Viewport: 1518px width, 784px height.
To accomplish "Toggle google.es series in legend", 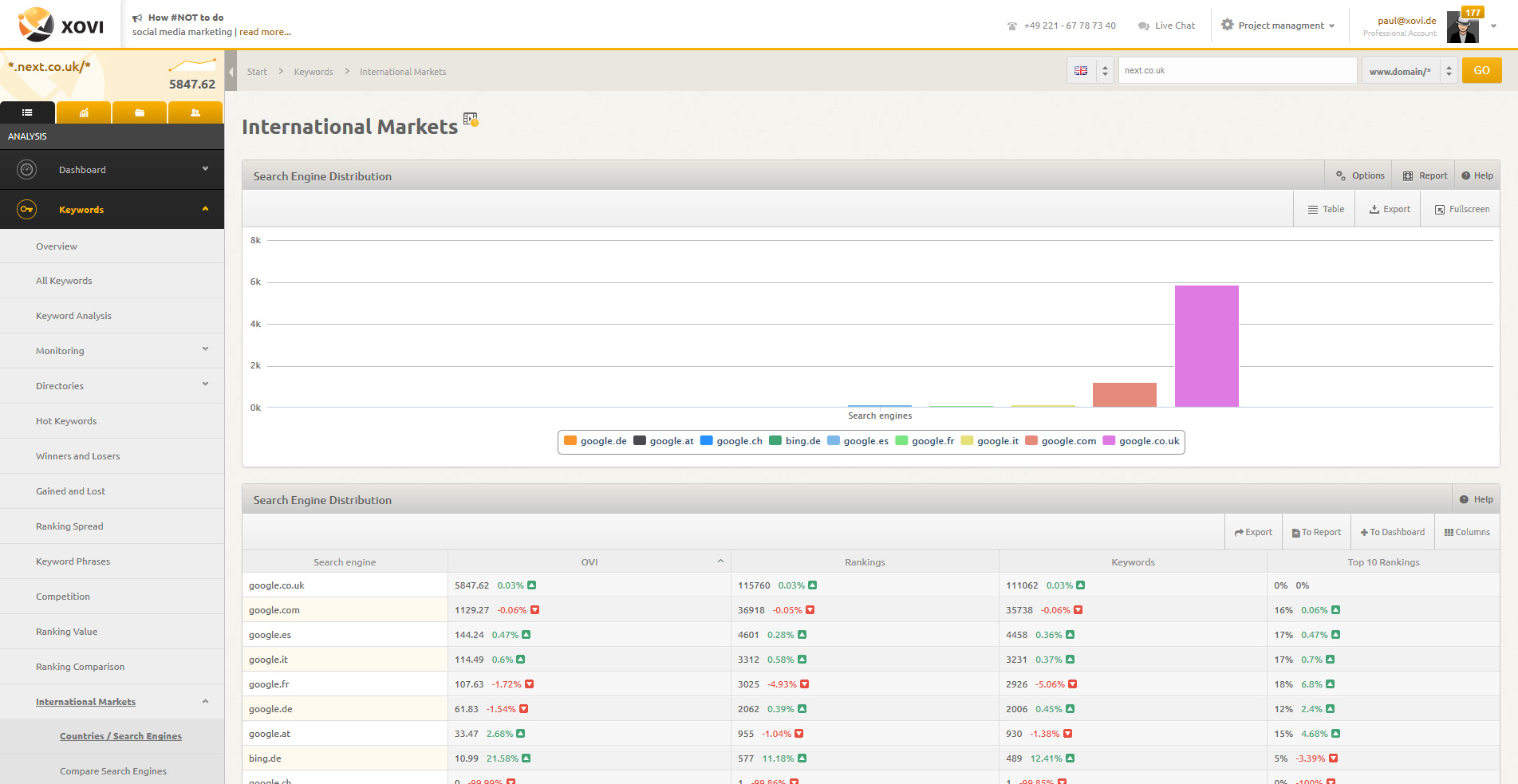I will 858,441.
